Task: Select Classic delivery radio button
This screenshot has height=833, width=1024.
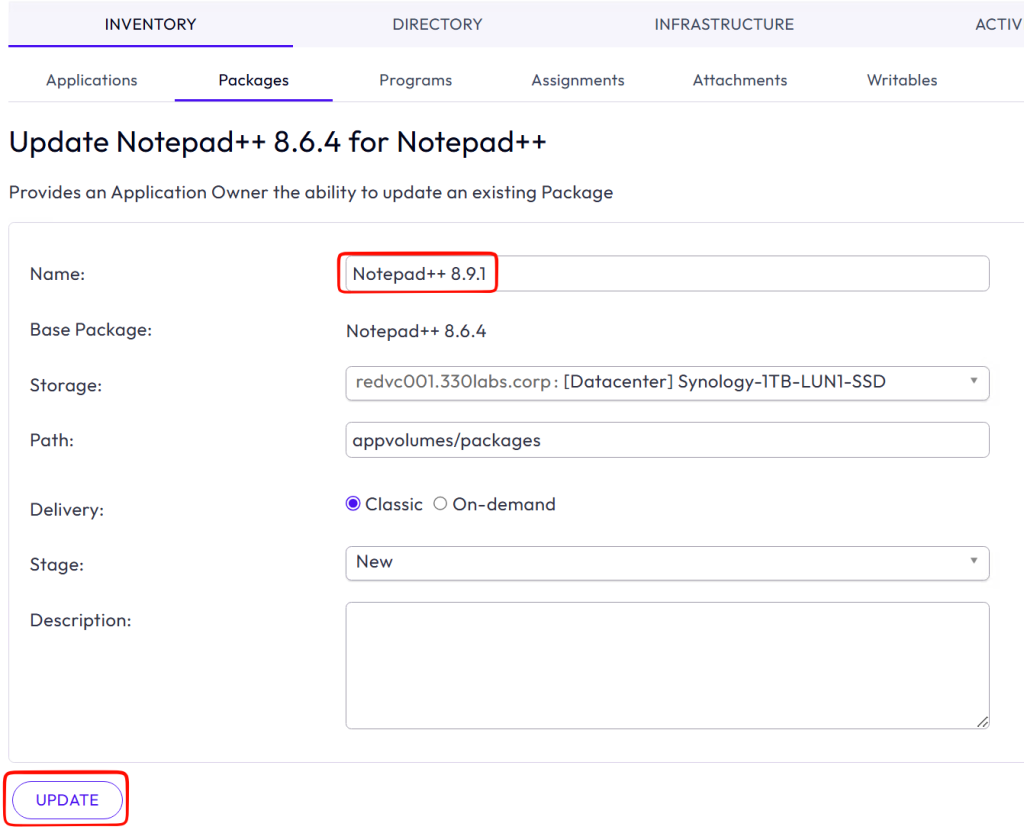Action: point(353,503)
